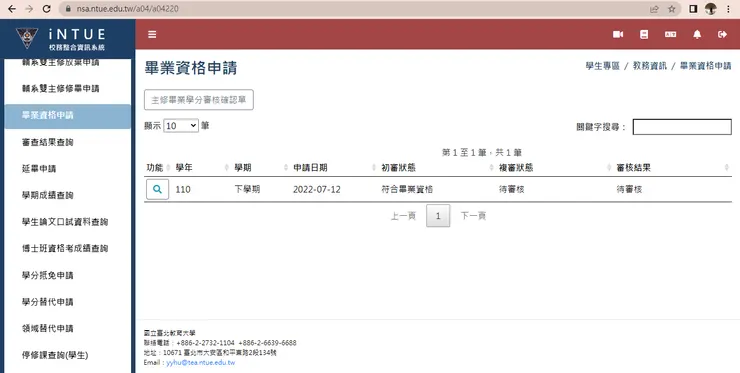The height and width of the screenshot is (373, 740).
Task: Click the share page icon in address bar
Action: [654, 9]
